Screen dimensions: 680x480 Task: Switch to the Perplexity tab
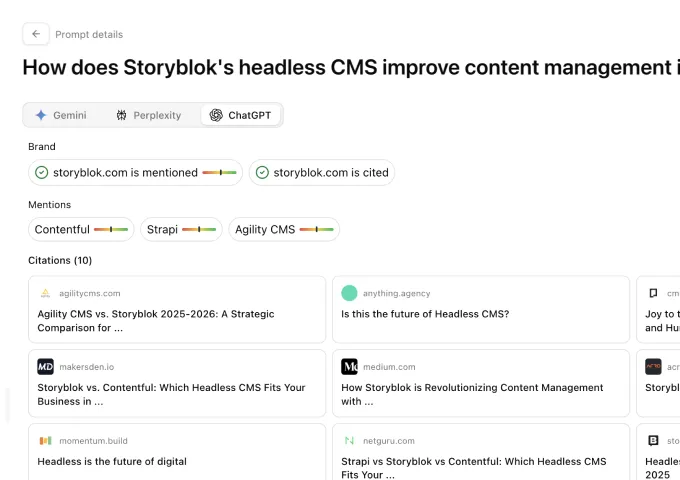pyautogui.click(x=149, y=115)
